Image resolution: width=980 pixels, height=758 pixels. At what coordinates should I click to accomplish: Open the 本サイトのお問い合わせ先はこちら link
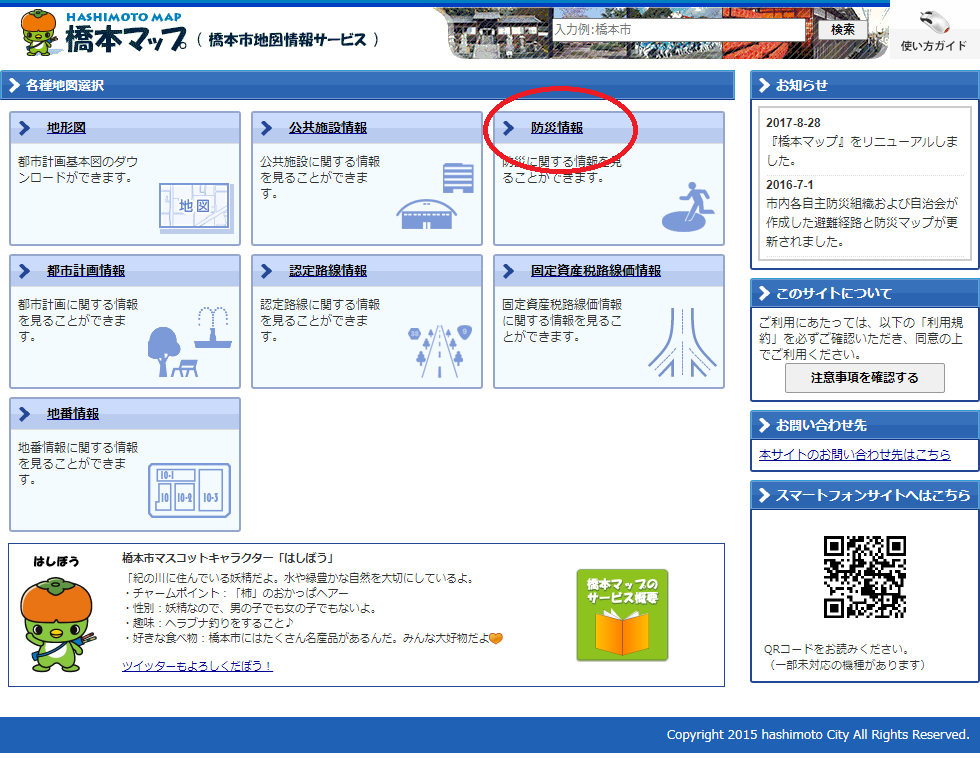[854, 454]
